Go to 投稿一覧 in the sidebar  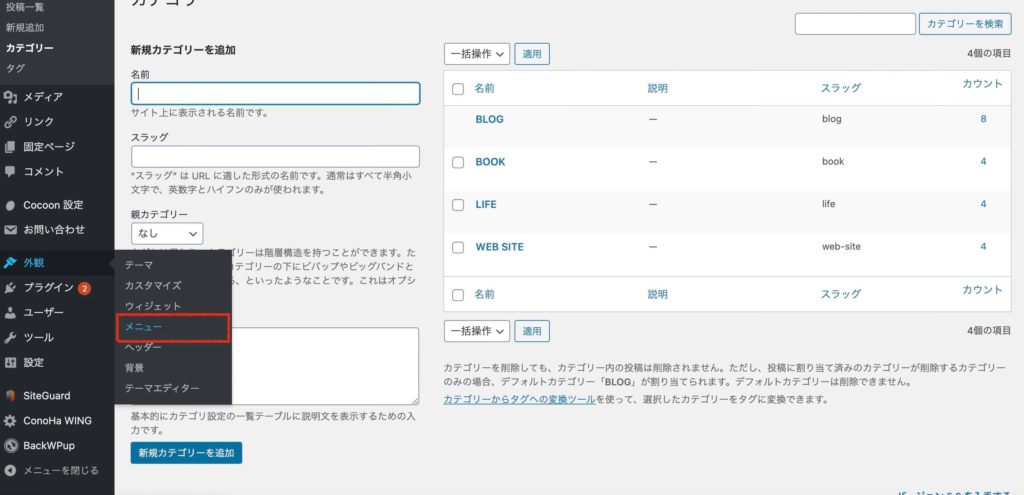click(25, 8)
